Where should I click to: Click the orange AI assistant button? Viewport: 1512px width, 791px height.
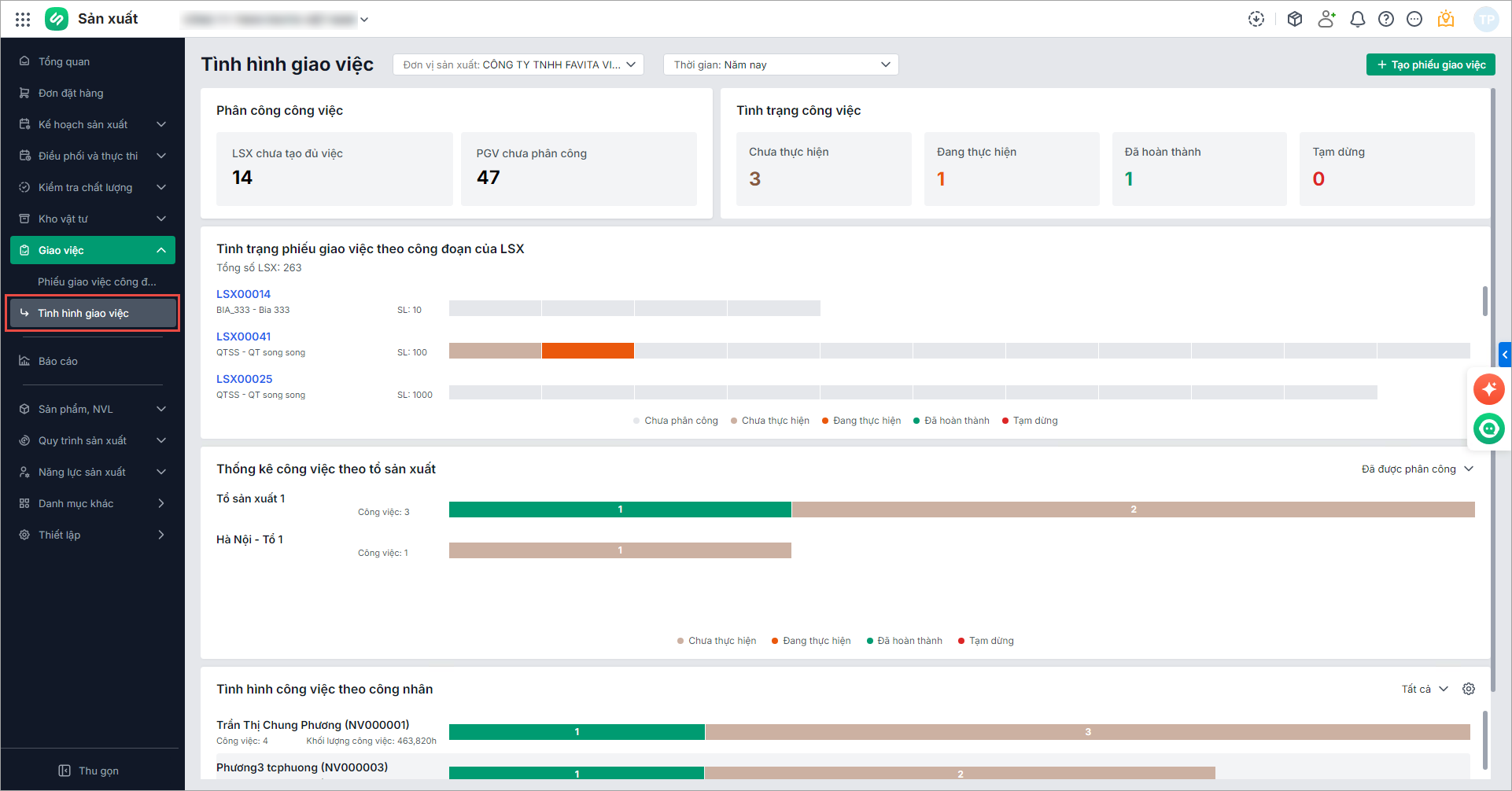click(x=1488, y=388)
